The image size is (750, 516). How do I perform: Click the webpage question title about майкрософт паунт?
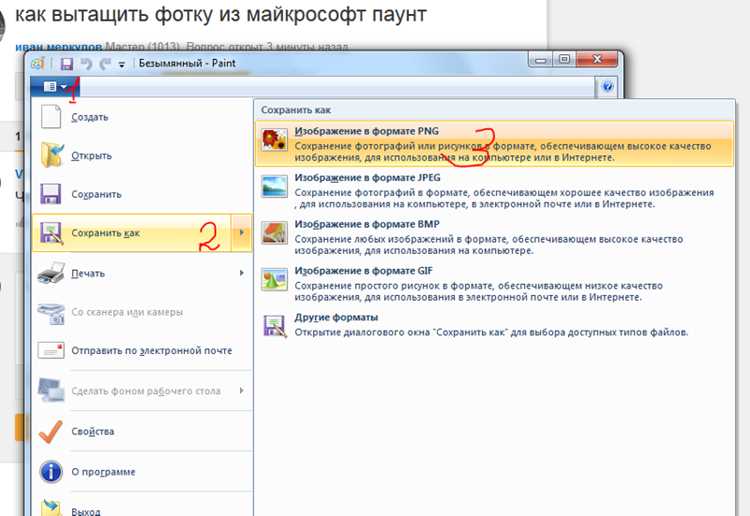click(221, 14)
